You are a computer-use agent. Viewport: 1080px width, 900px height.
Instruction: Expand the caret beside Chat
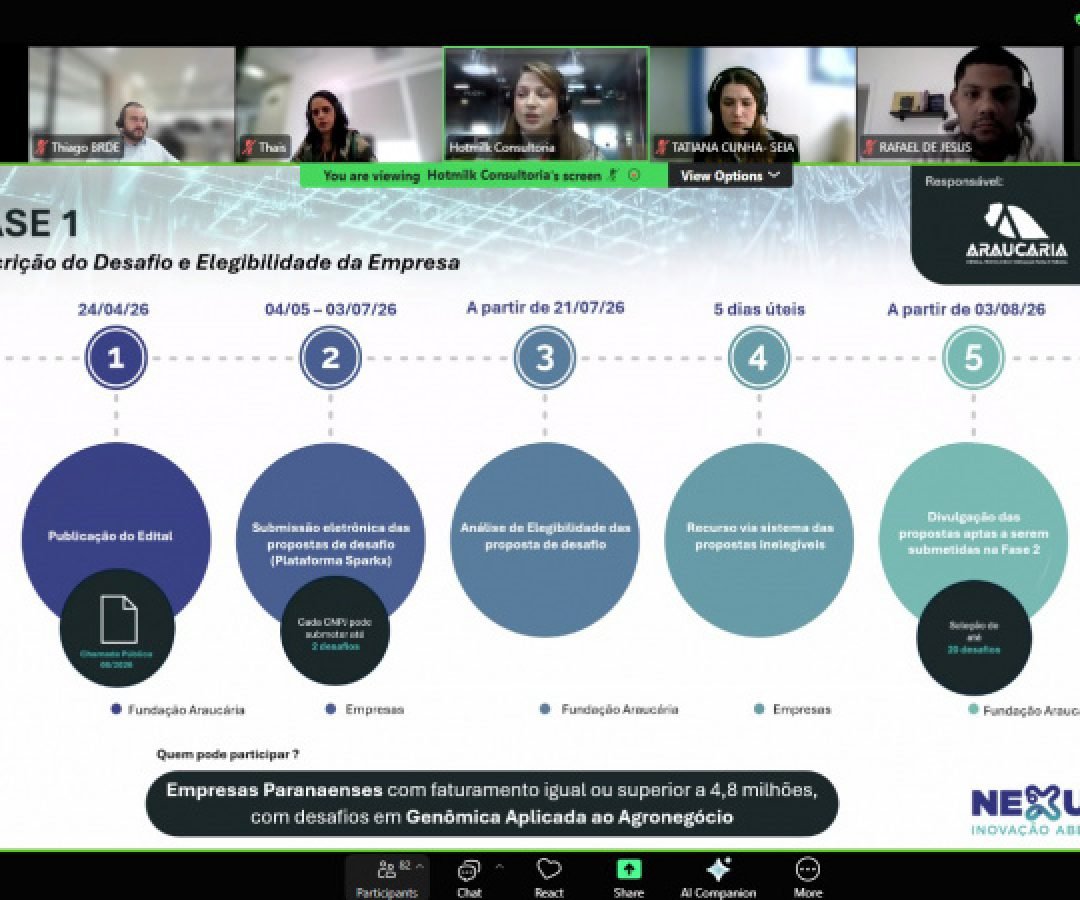coord(500,867)
